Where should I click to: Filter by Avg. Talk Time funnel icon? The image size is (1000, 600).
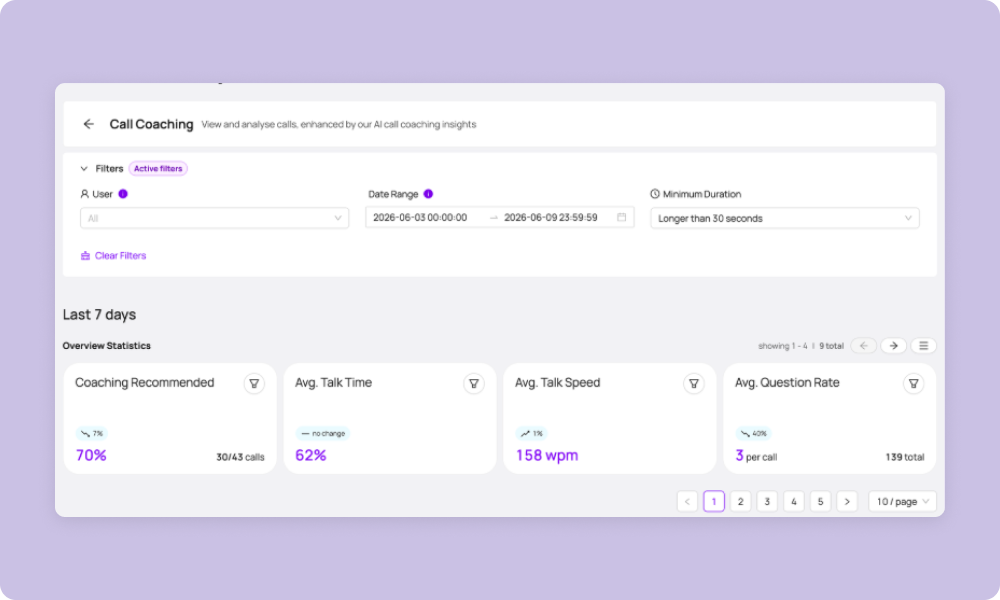pos(474,384)
